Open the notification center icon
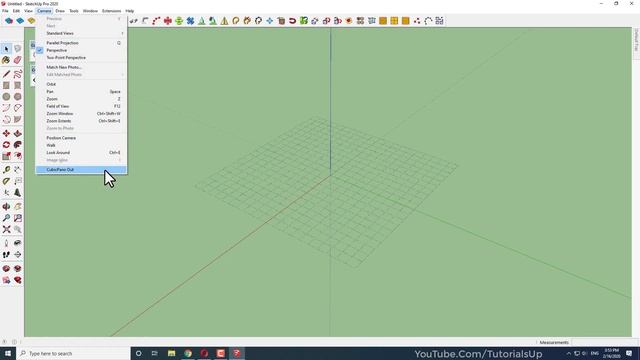This screenshot has width=640, height=360. 629,353
